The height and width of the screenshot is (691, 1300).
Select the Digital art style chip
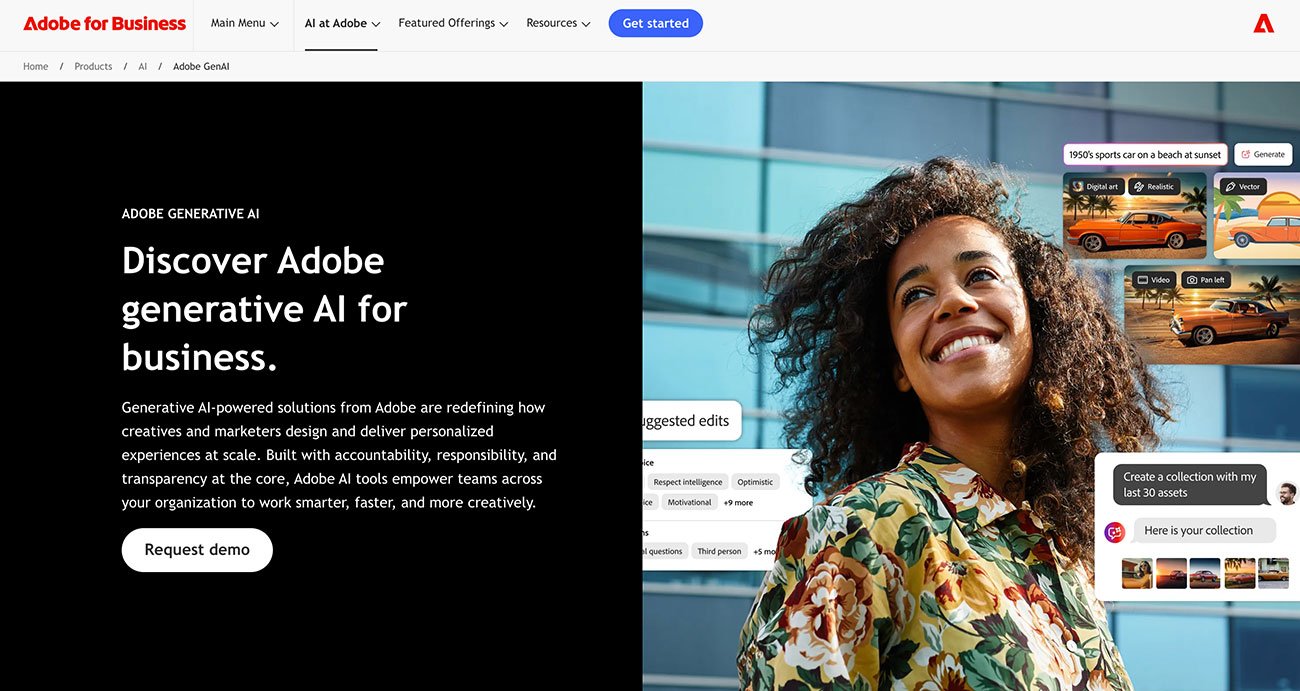(x=1097, y=186)
